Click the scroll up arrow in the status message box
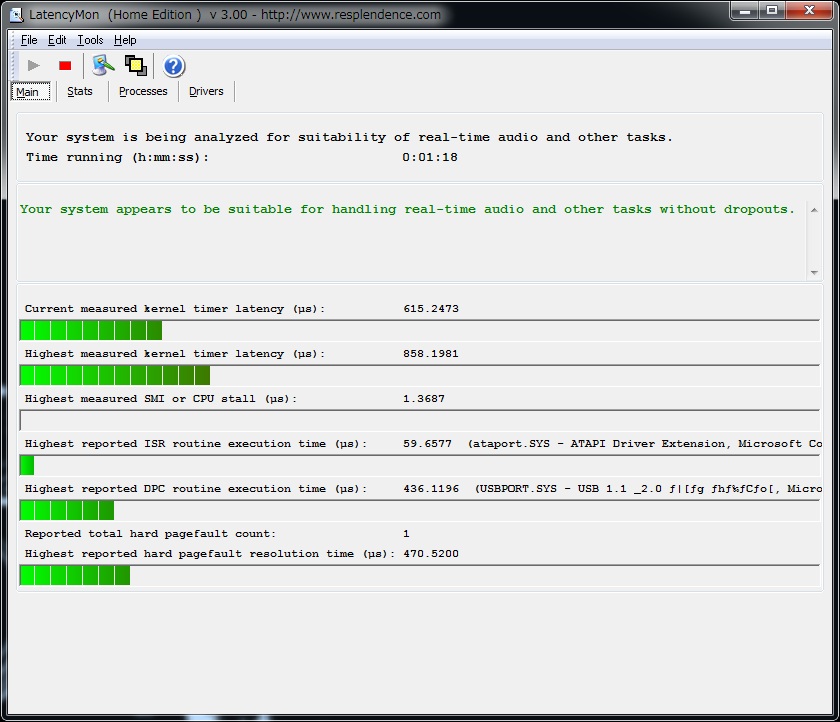840x722 pixels. (x=813, y=210)
